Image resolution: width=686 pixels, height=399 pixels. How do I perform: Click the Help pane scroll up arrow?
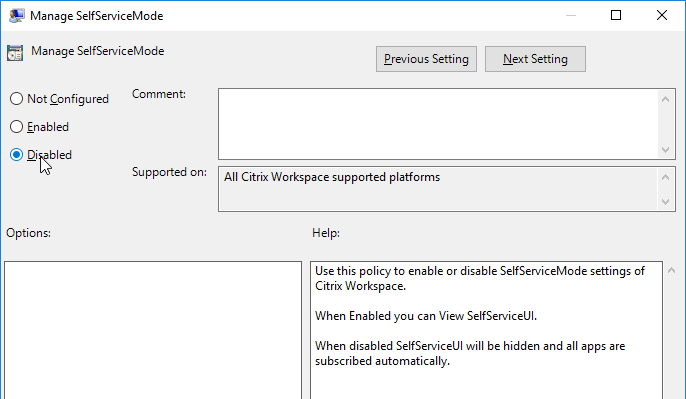click(x=672, y=271)
